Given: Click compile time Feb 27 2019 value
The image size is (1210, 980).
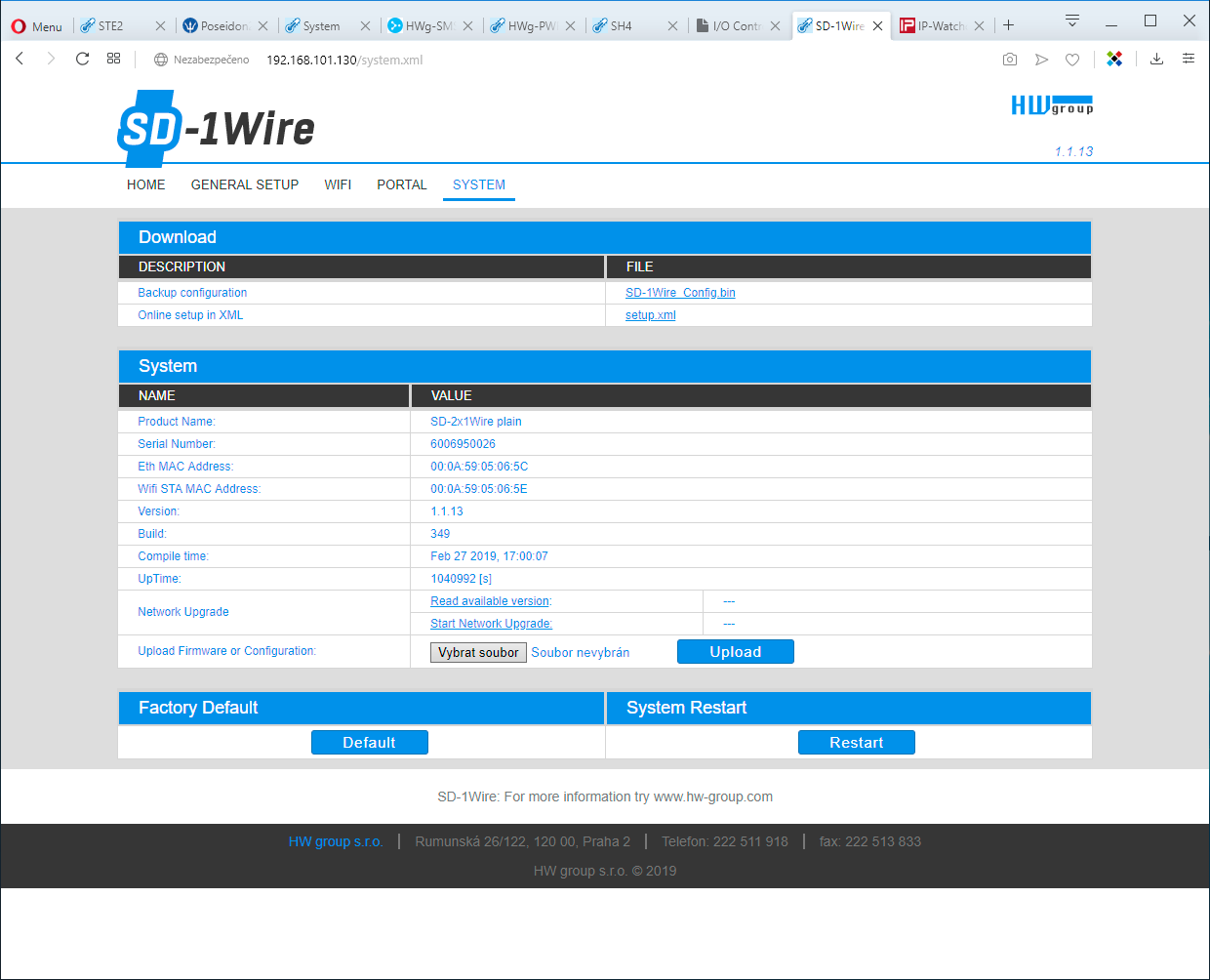Looking at the screenshot, I should pyautogui.click(x=489, y=556).
